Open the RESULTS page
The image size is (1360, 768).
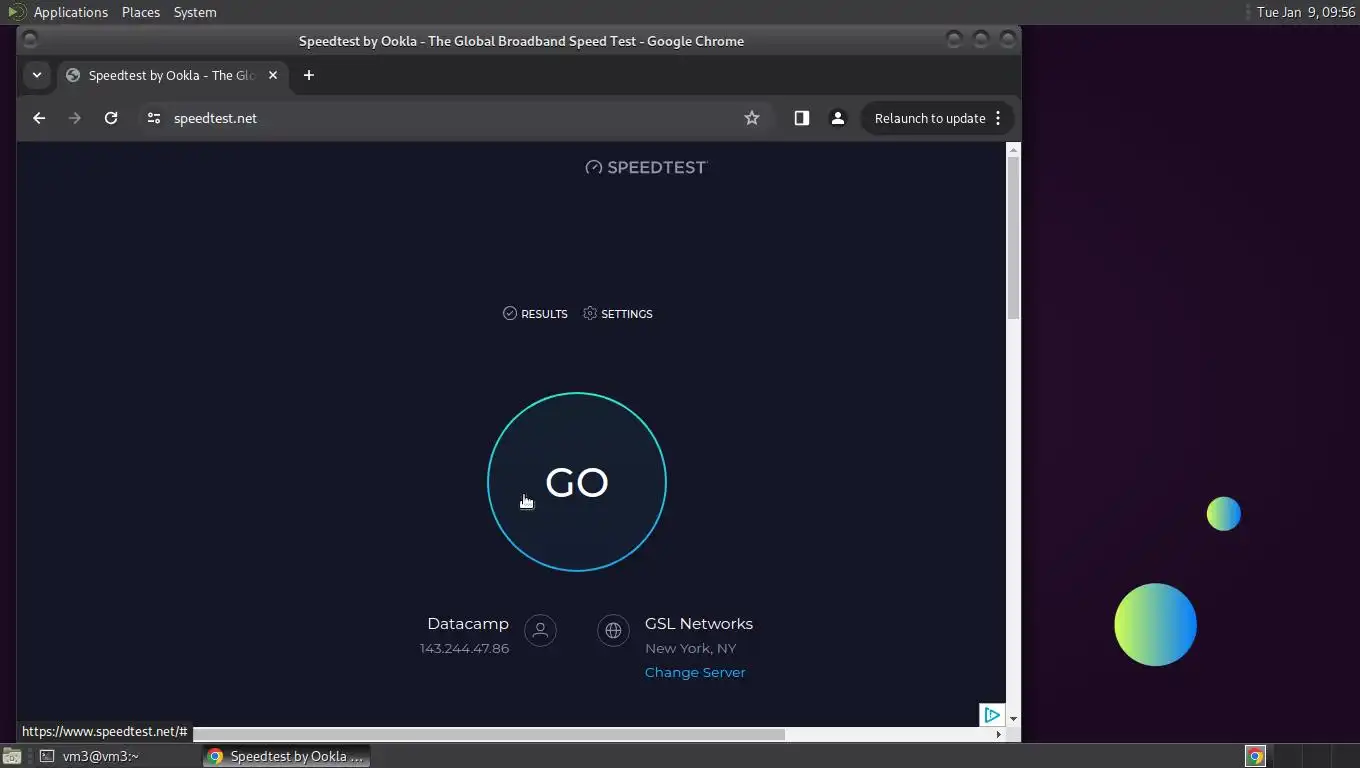point(535,314)
